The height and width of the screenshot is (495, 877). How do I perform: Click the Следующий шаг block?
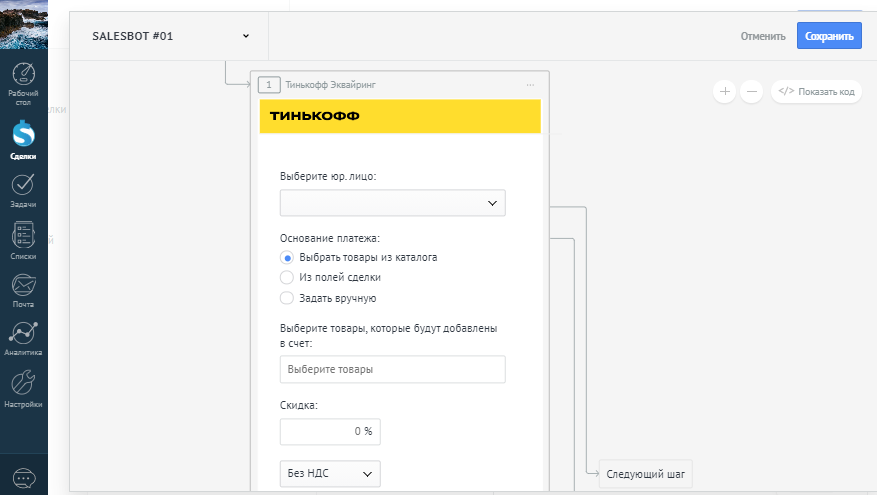pos(645,474)
